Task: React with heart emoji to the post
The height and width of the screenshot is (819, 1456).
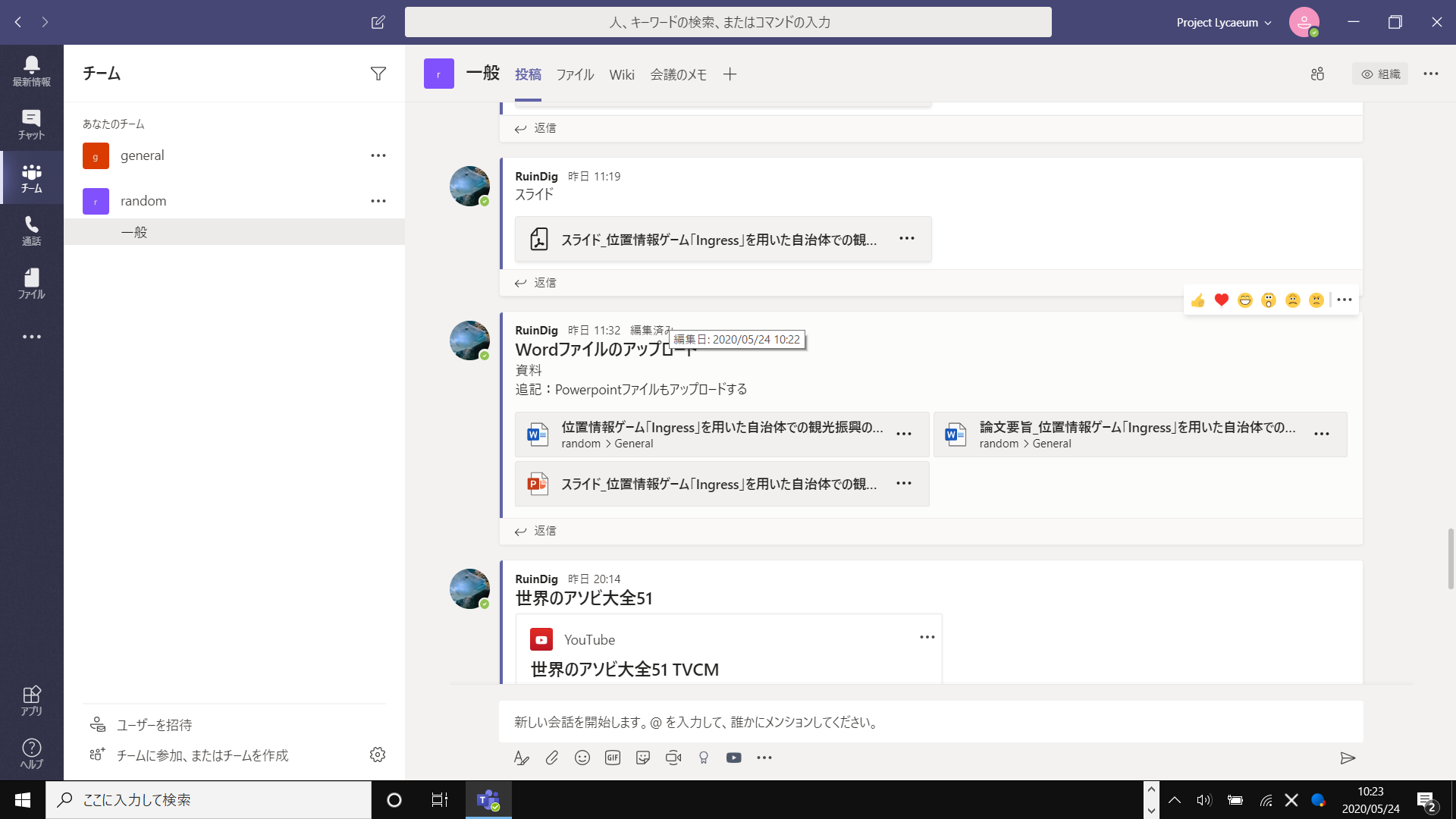Action: pos(1221,300)
